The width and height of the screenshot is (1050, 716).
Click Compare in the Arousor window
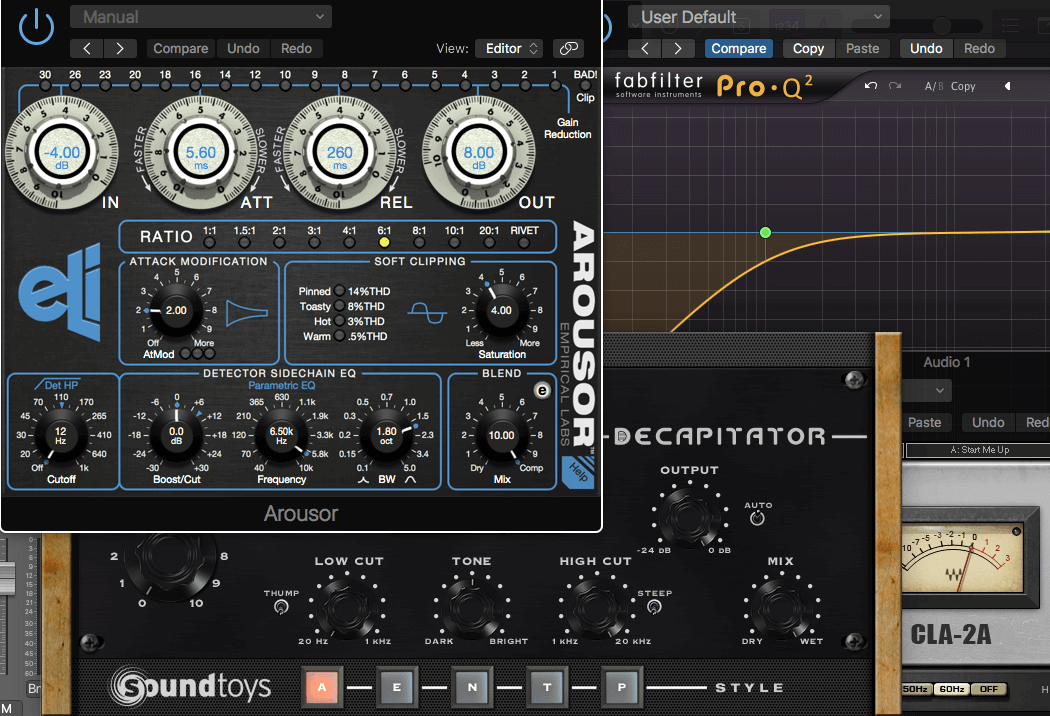coord(181,48)
